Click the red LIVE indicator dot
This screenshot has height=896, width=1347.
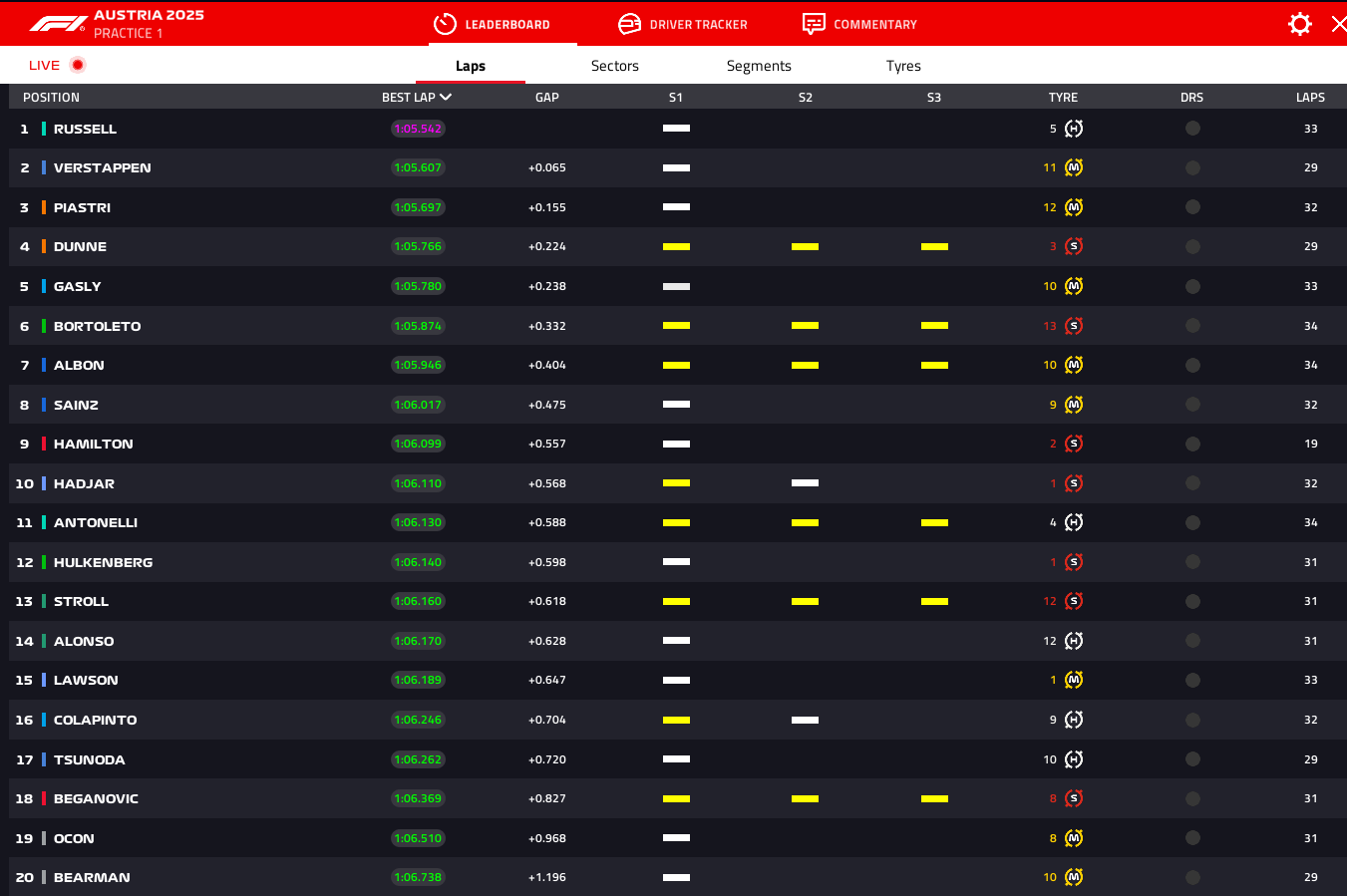tap(78, 65)
